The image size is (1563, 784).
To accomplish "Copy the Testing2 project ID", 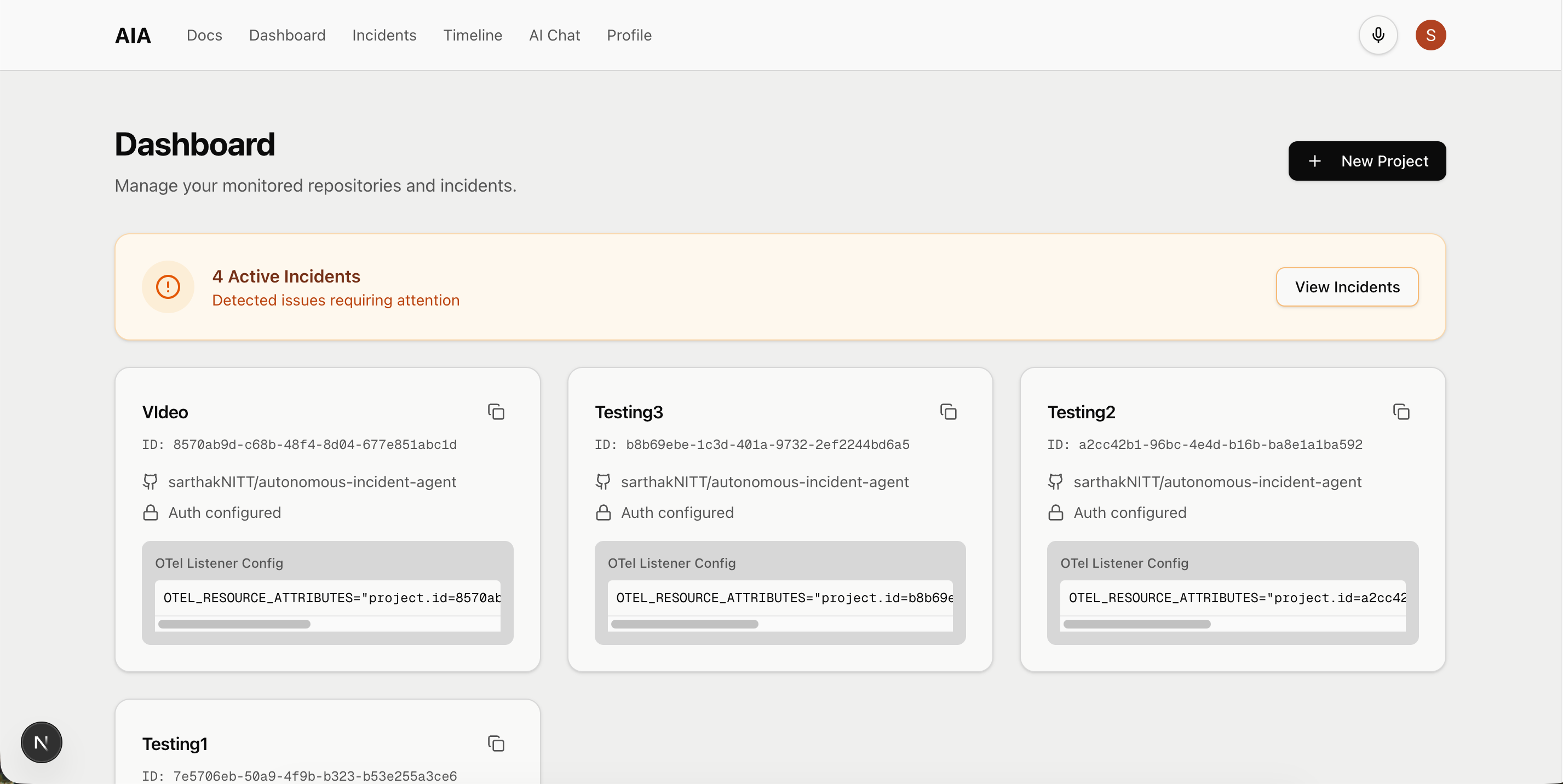I will pyautogui.click(x=1400, y=412).
